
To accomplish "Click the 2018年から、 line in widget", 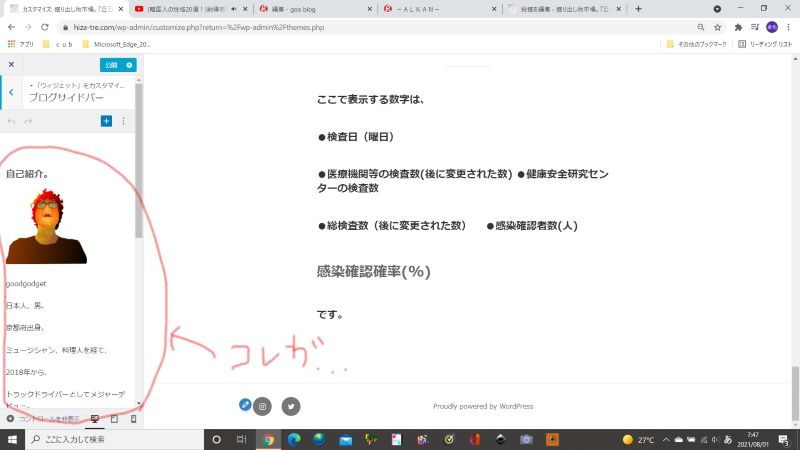I will [27, 372].
